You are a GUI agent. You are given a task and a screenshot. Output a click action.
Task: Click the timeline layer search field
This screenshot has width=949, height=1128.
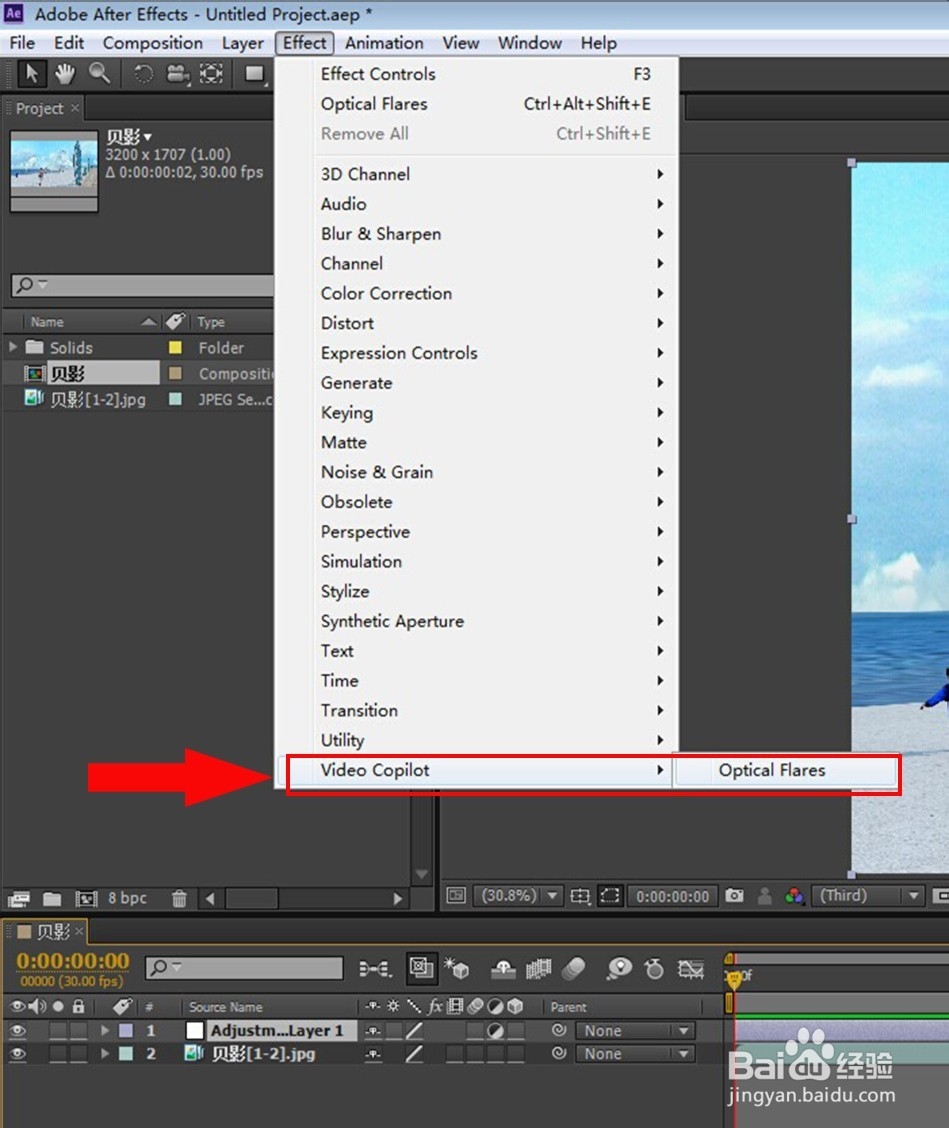coord(244,968)
